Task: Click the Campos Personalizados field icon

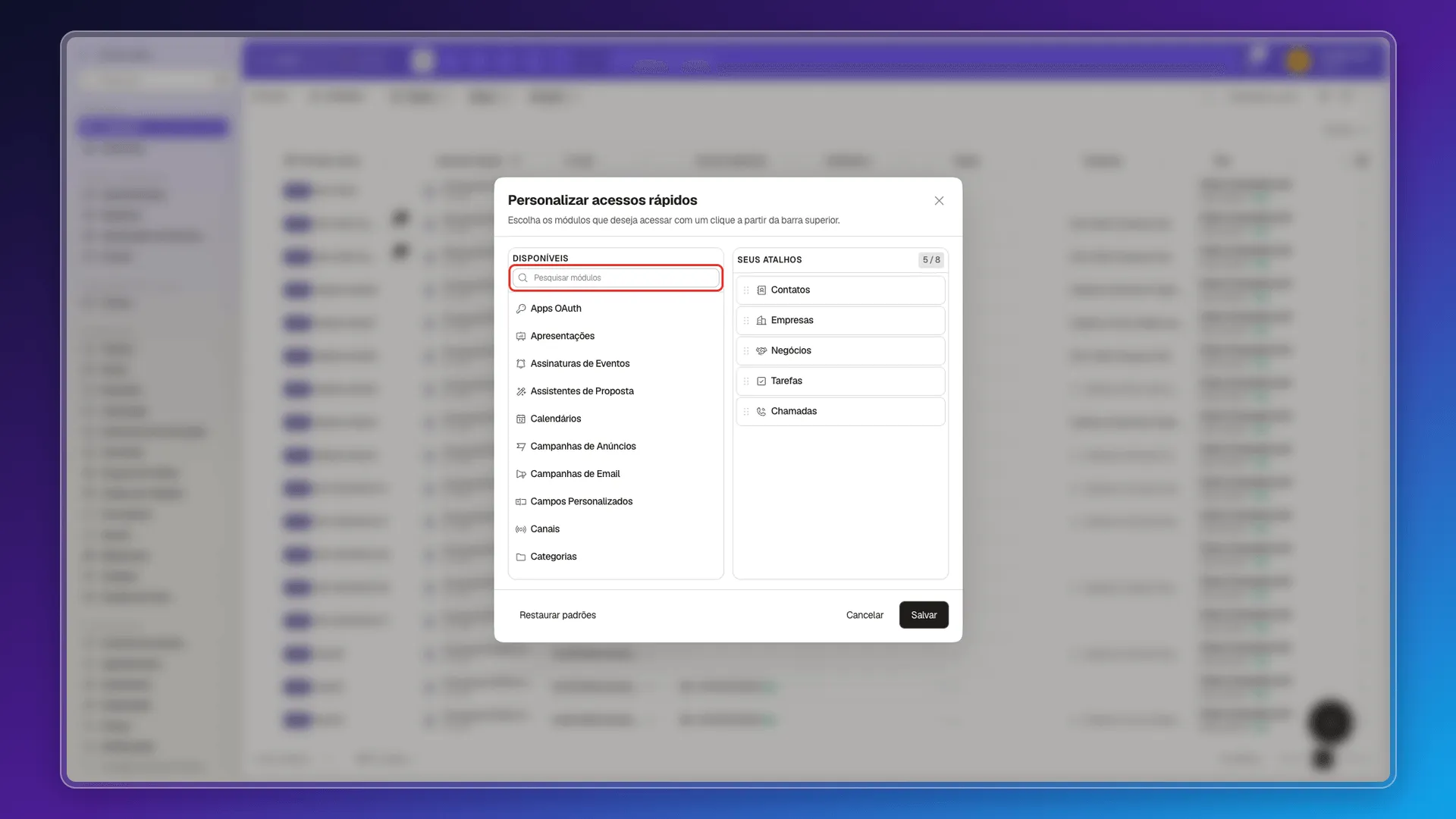Action: [521, 501]
